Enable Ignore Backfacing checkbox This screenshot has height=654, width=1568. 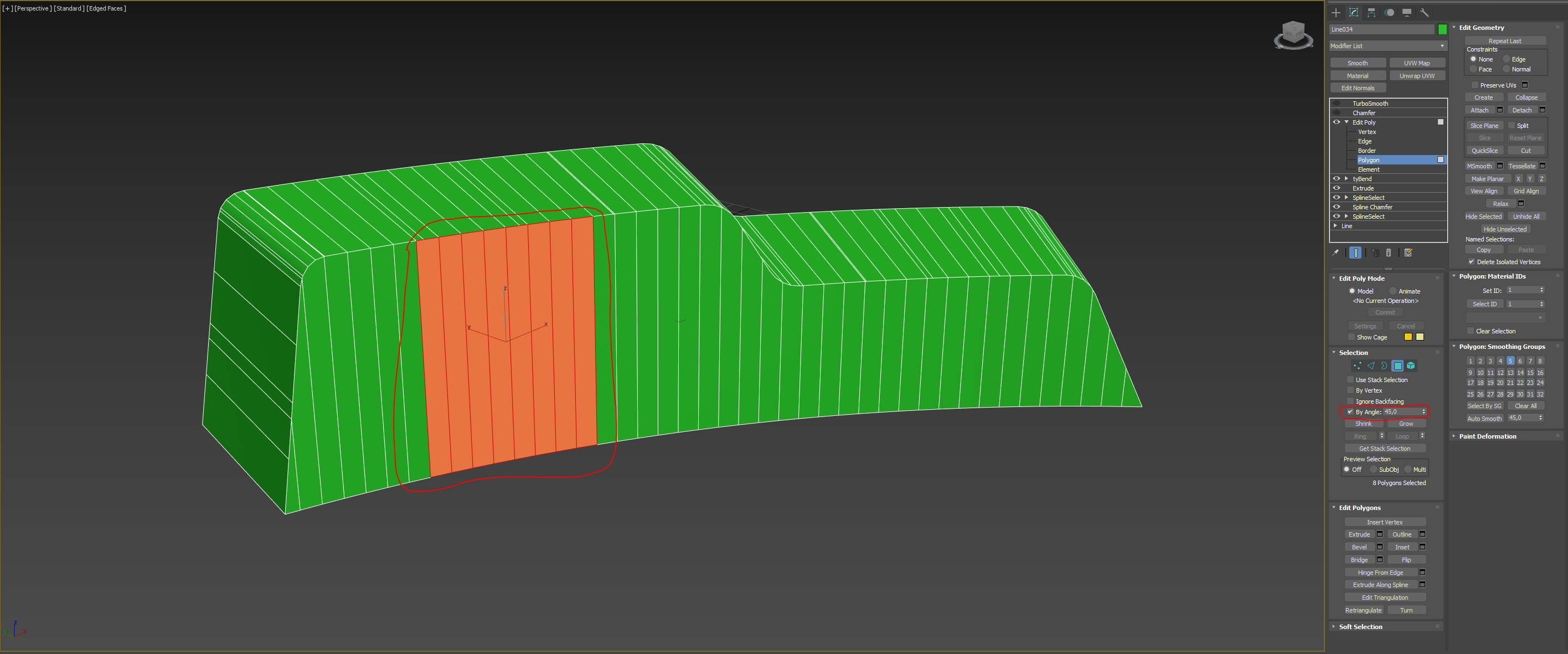coord(1350,401)
